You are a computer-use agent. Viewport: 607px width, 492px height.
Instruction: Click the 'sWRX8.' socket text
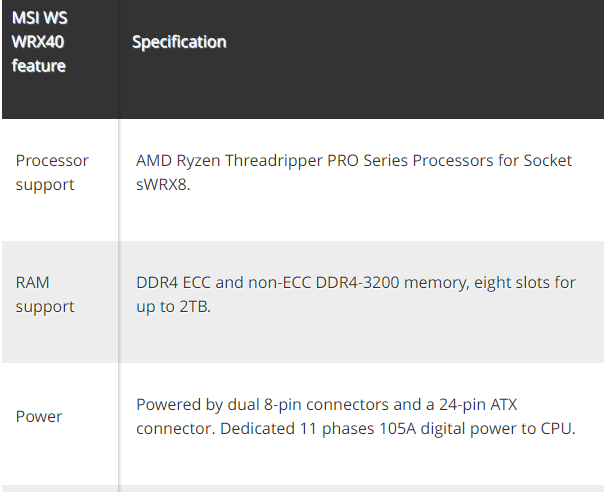coord(163,185)
